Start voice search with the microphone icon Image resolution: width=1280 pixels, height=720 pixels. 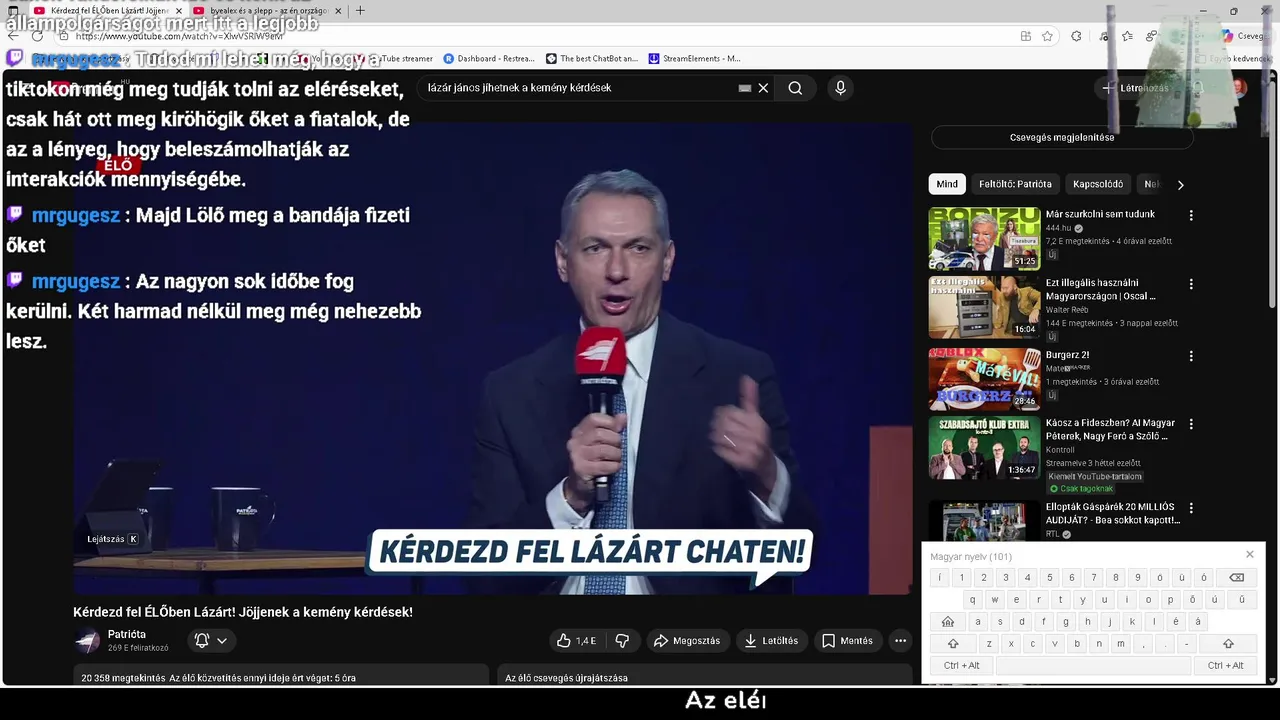pos(840,88)
